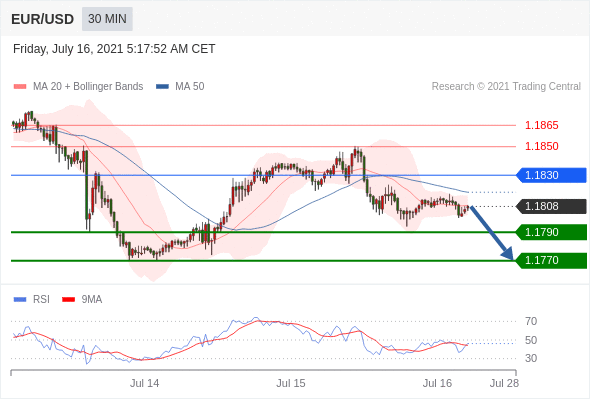Click the 'RSI' legend label
Image resolution: width=590 pixels, height=400 pixels.
[41, 300]
